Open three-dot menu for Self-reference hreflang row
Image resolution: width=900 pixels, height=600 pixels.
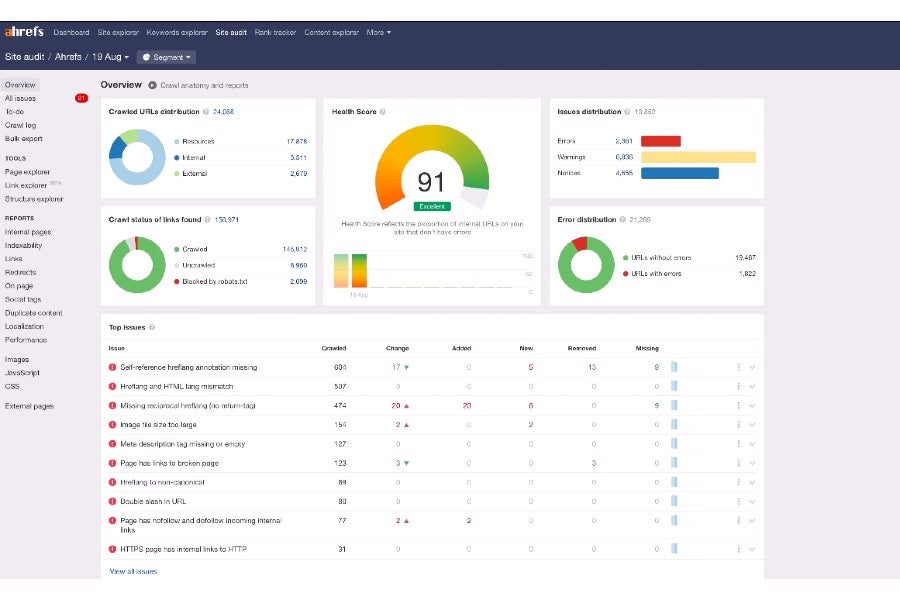coord(738,367)
